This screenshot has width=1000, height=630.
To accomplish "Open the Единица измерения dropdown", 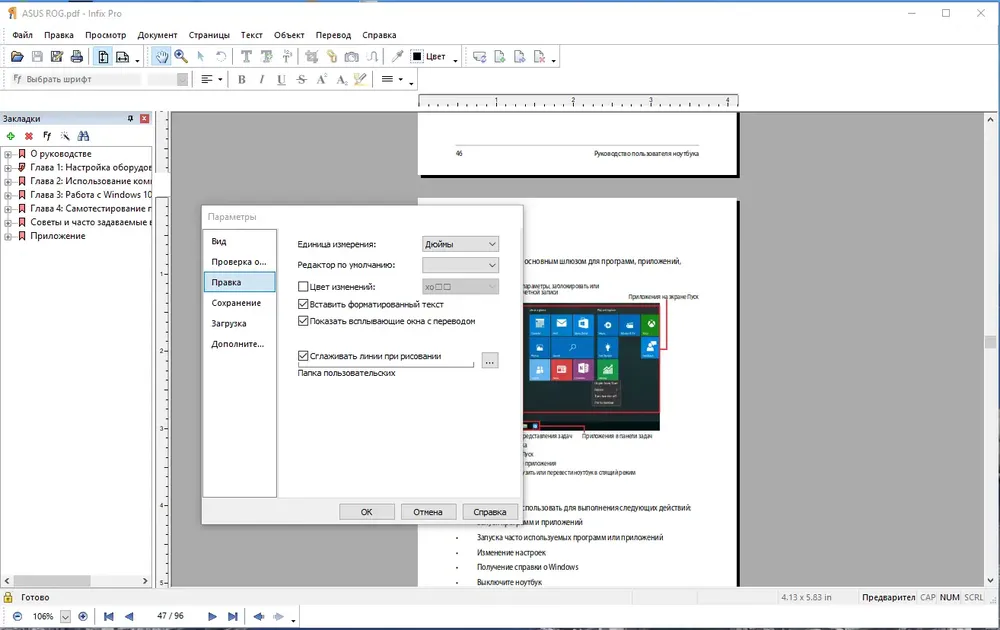I will pyautogui.click(x=460, y=244).
